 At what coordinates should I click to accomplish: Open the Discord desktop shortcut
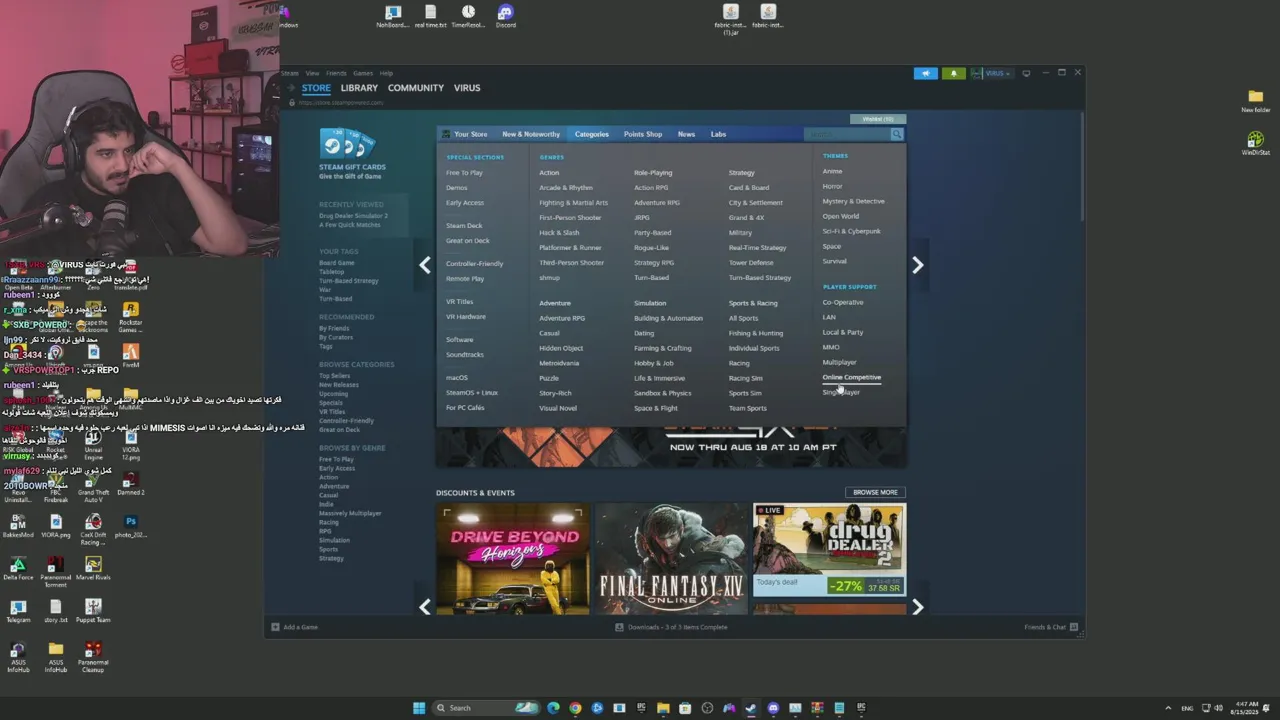[506, 16]
